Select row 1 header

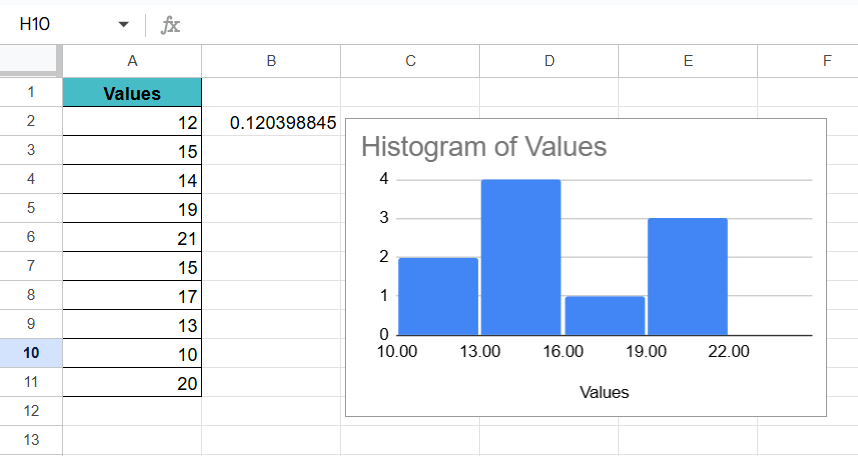31,92
